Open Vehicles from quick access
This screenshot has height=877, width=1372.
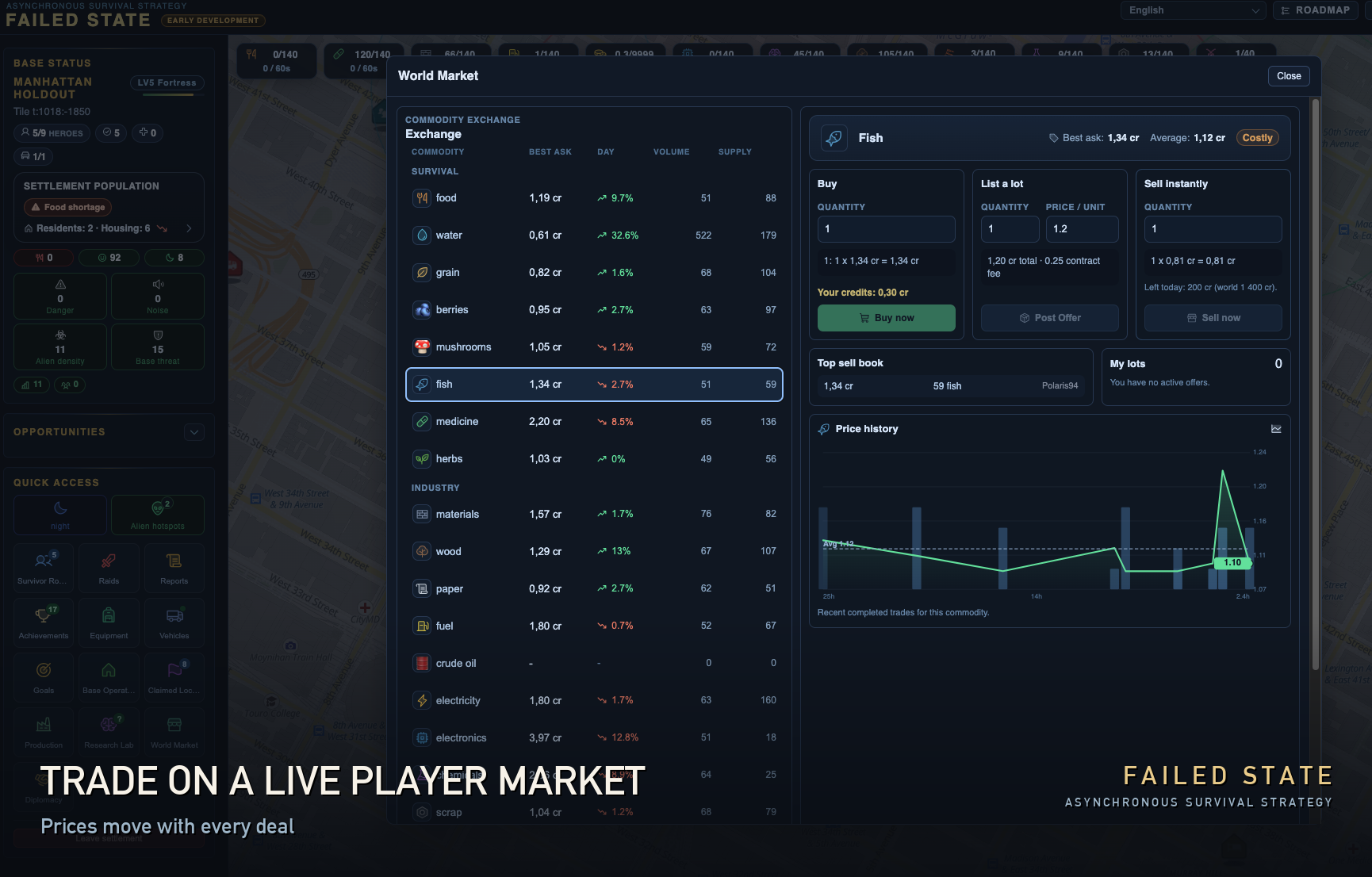[x=174, y=622]
